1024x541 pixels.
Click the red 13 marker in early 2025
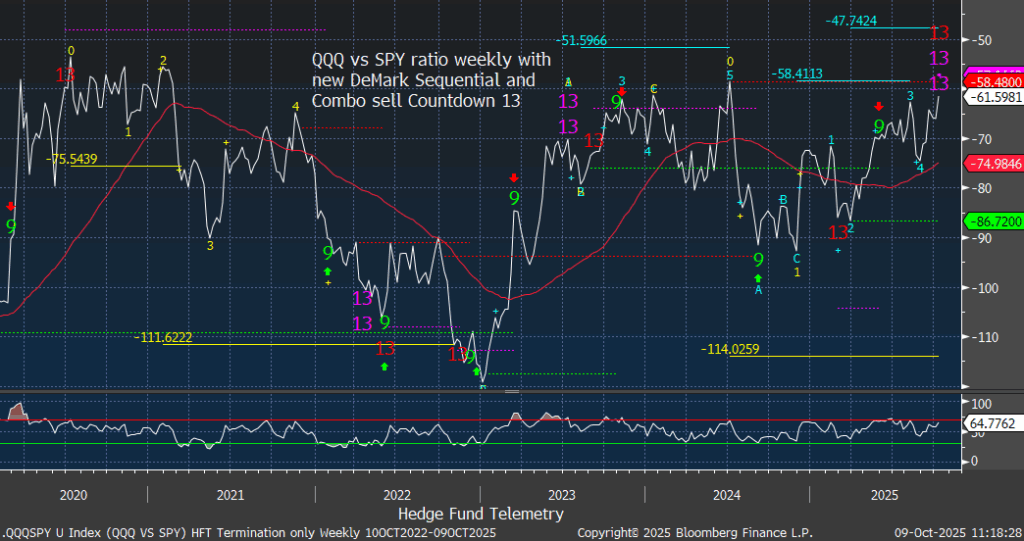coord(838,232)
